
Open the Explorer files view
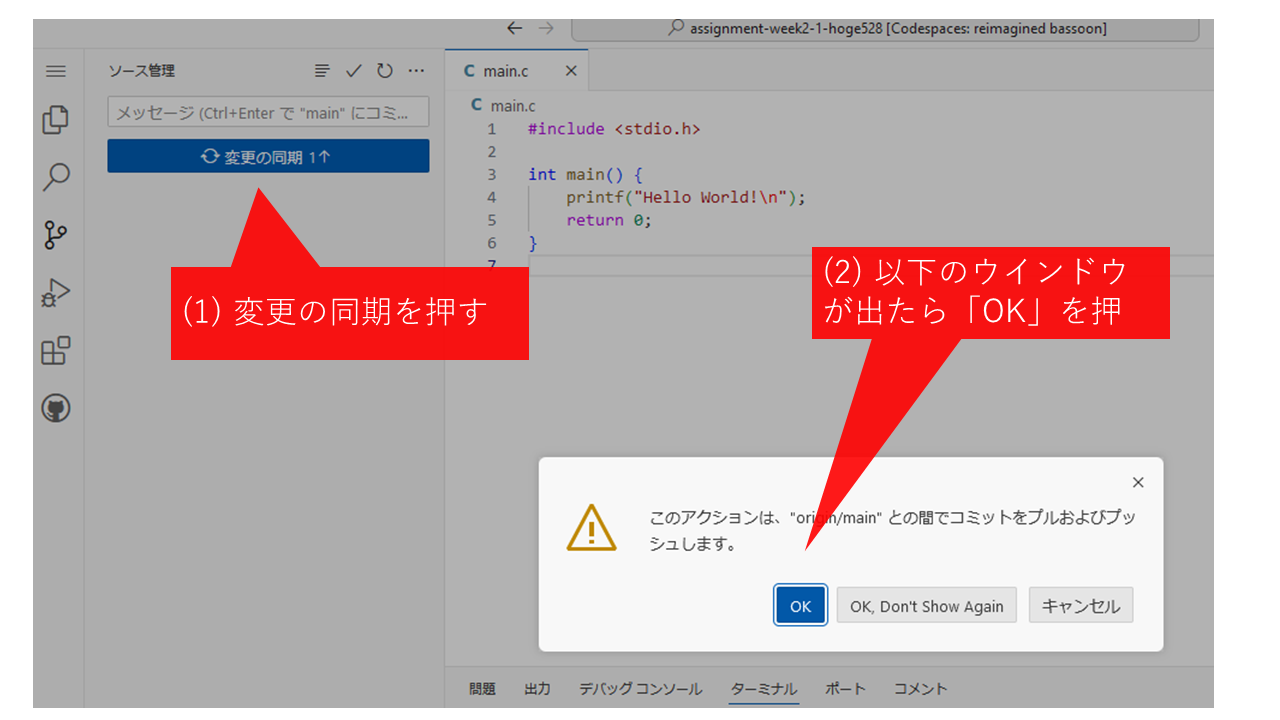click(x=56, y=120)
